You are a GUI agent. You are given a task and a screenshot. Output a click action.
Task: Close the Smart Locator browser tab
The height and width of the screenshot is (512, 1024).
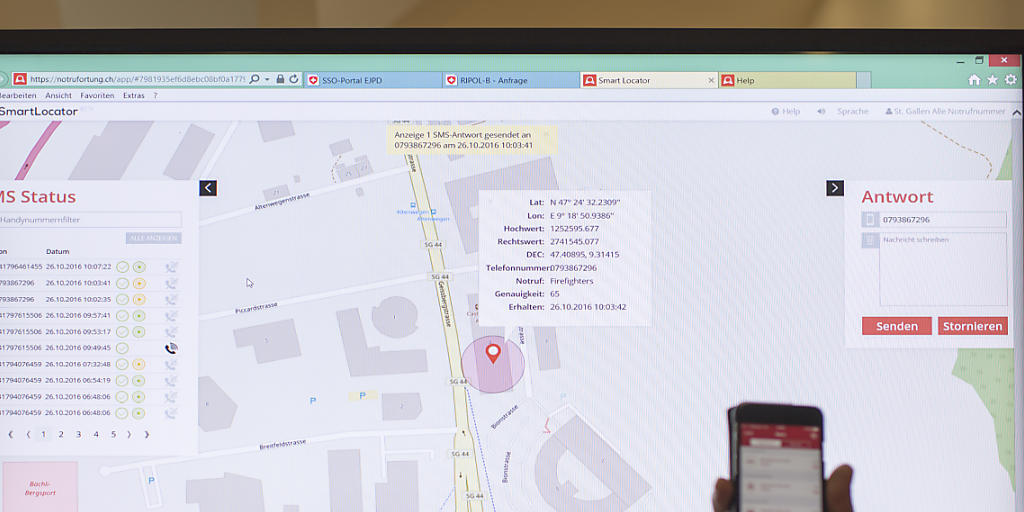click(711, 80)
